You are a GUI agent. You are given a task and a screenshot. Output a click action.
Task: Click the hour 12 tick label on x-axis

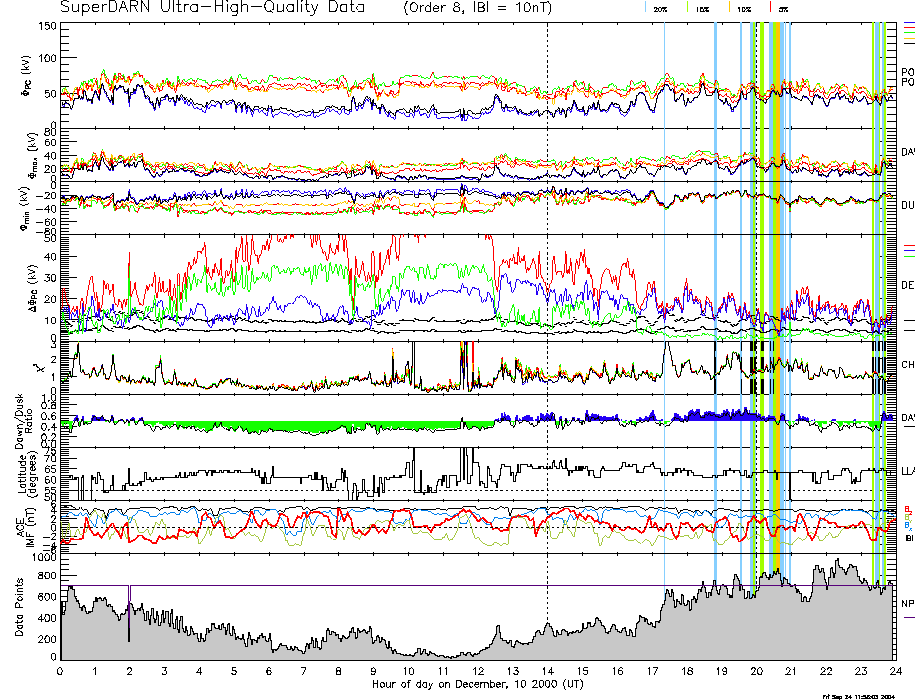pos(477,670)
